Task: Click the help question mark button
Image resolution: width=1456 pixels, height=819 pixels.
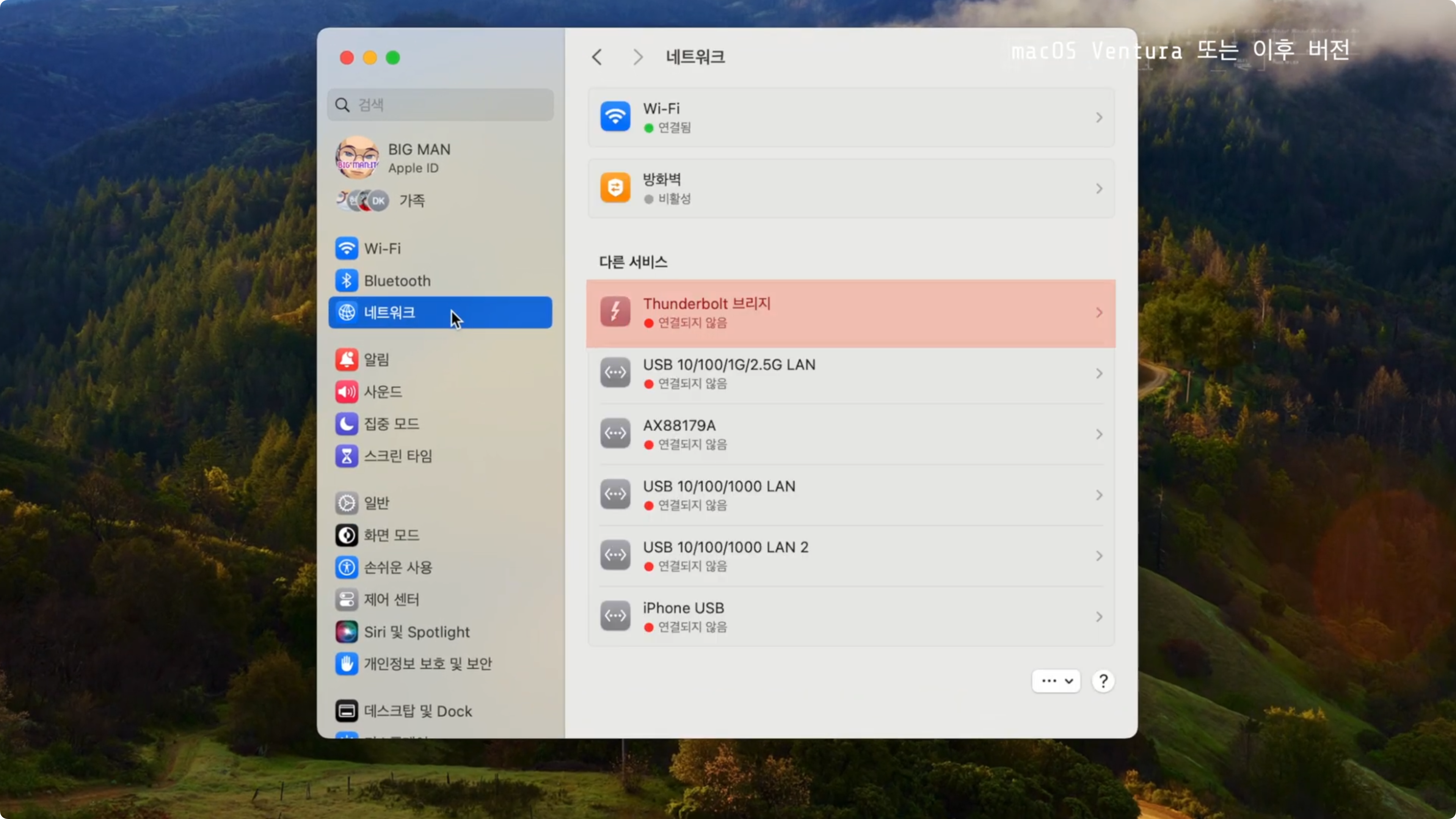Action: [1103, 681]
